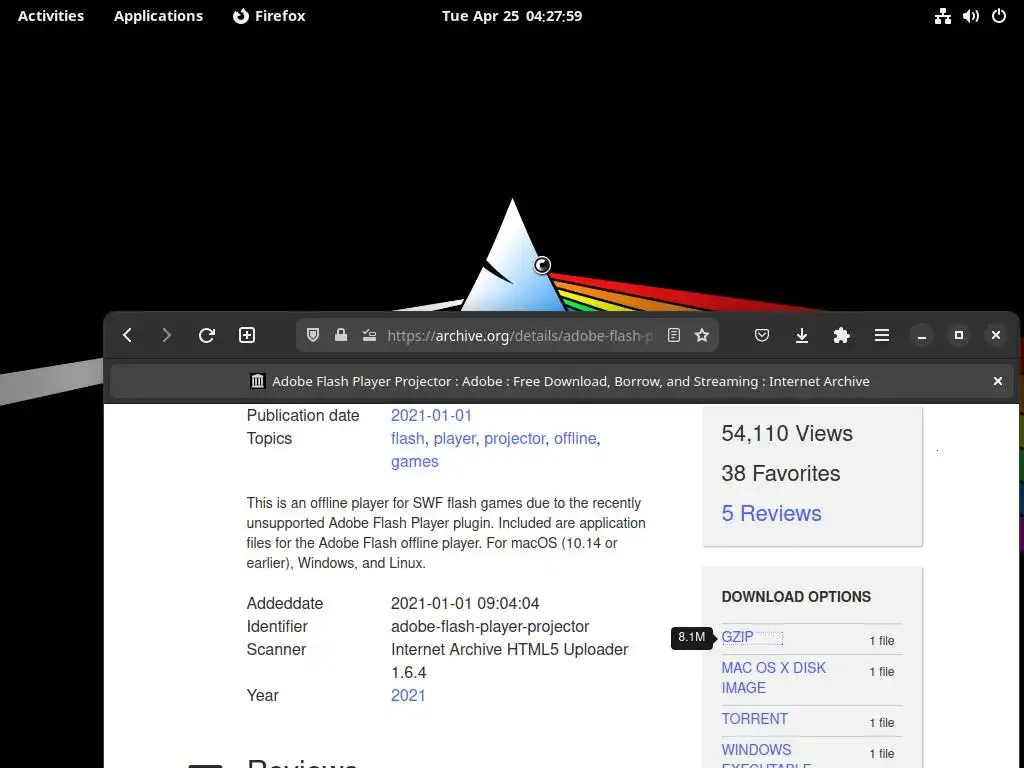Bookmark this page with star icon
The height and width of the screenshot is (768, 1024).
pyautogui.click(x=702, y=336)
